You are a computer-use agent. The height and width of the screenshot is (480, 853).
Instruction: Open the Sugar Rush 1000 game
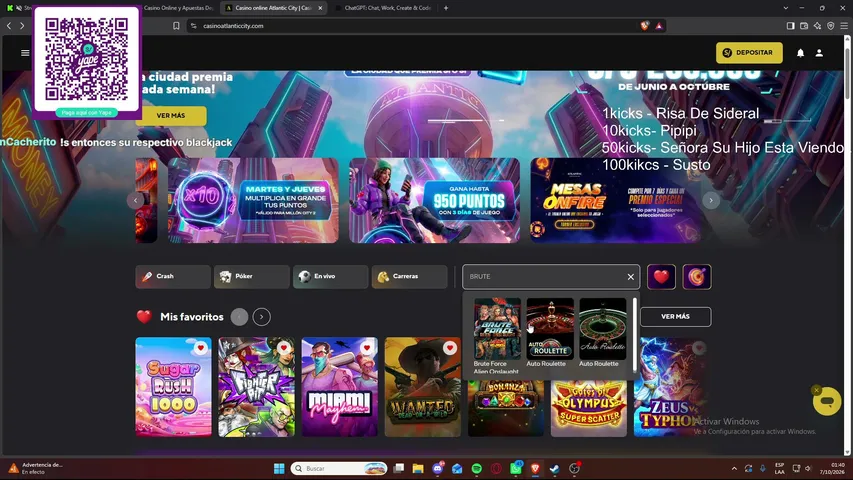tap(174, 387)
